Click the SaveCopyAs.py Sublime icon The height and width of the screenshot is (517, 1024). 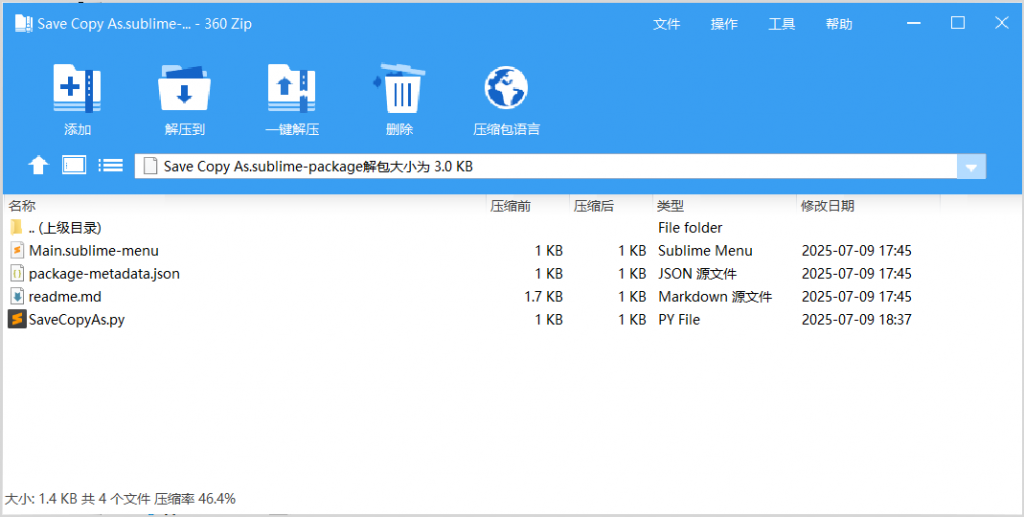coord(17,320)
